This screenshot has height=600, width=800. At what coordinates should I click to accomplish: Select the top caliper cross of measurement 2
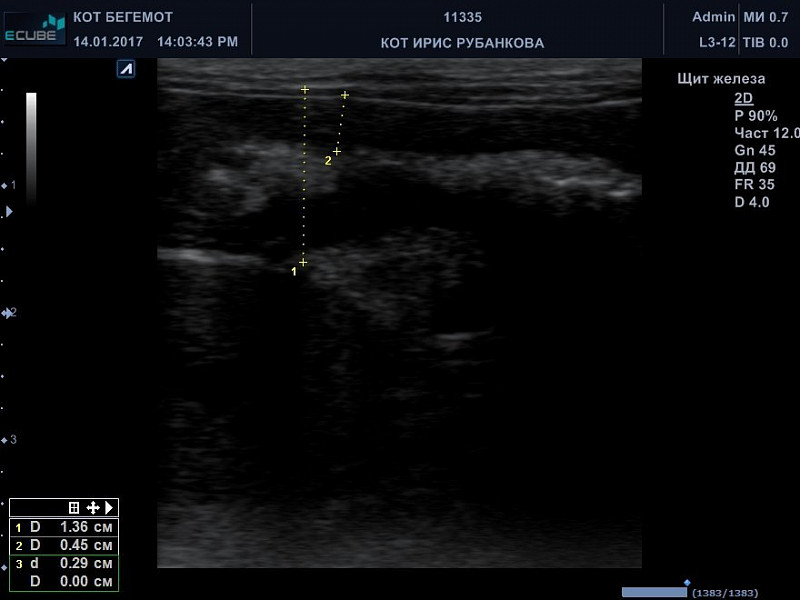[x=345, y=95]
